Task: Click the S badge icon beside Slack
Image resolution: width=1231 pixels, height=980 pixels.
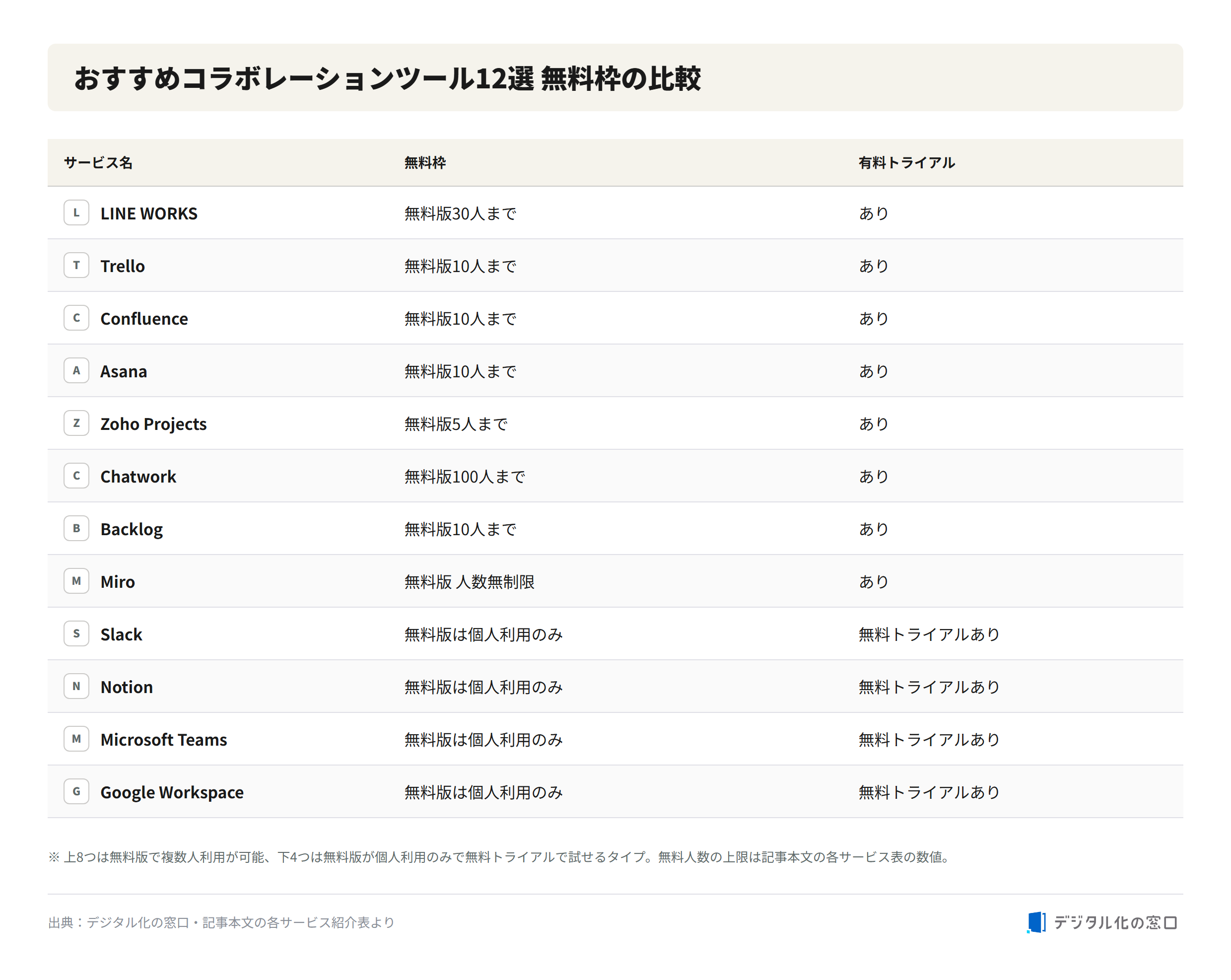Action: pyautogui.click(x=76, y=633)
